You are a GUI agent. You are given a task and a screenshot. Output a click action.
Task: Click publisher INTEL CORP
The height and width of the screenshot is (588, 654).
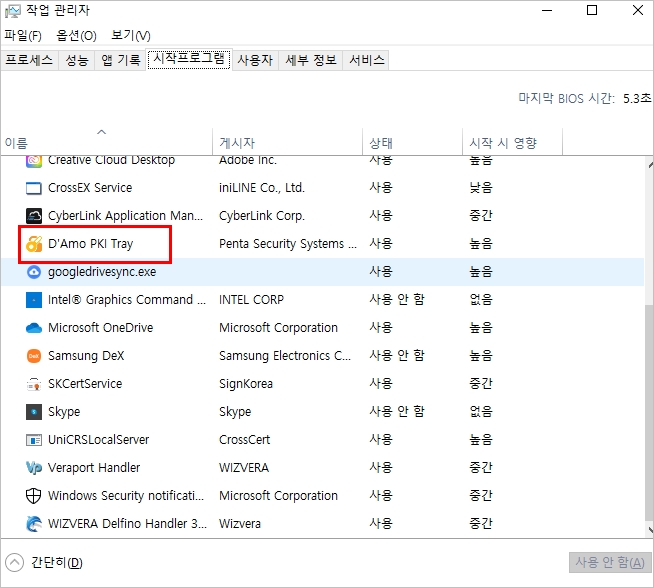[x=251, y=300]
